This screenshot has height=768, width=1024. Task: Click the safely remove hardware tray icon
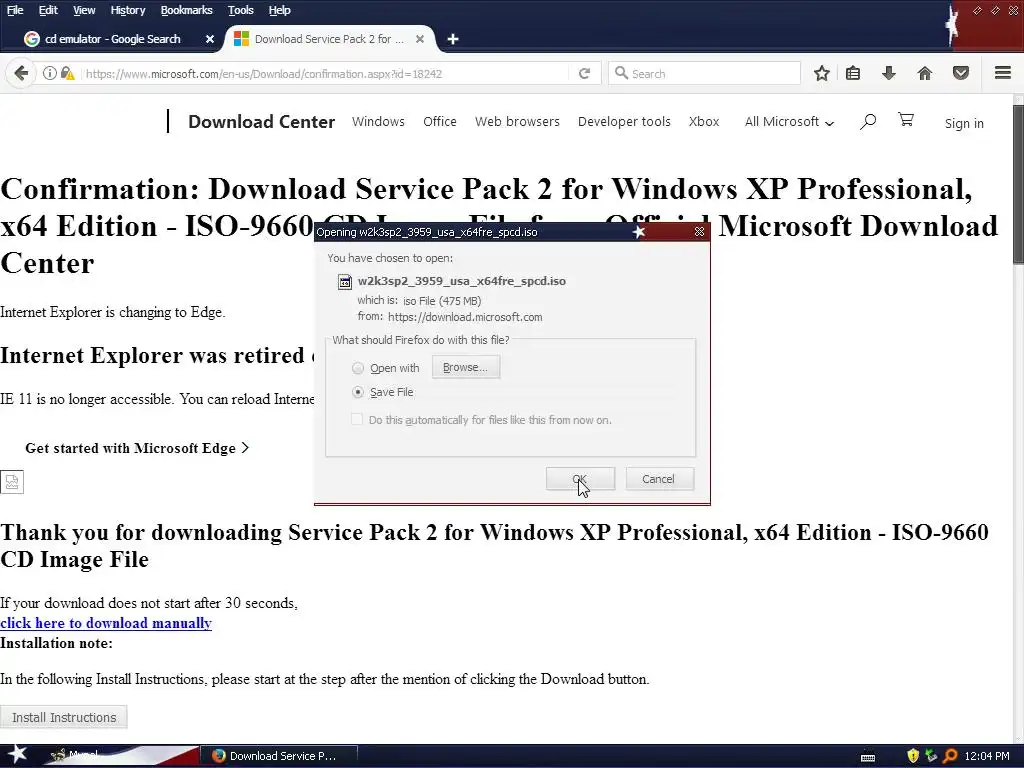(x=931, y=756)
